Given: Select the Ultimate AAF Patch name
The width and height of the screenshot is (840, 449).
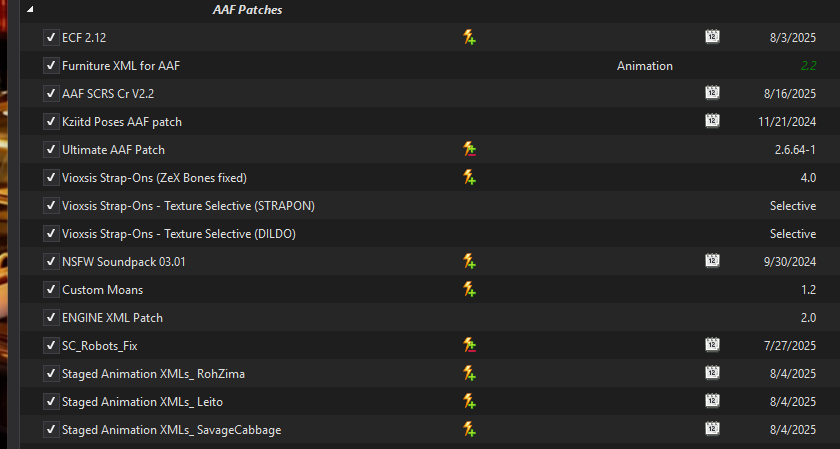Looking at the screenshot, I should [114, 149].
